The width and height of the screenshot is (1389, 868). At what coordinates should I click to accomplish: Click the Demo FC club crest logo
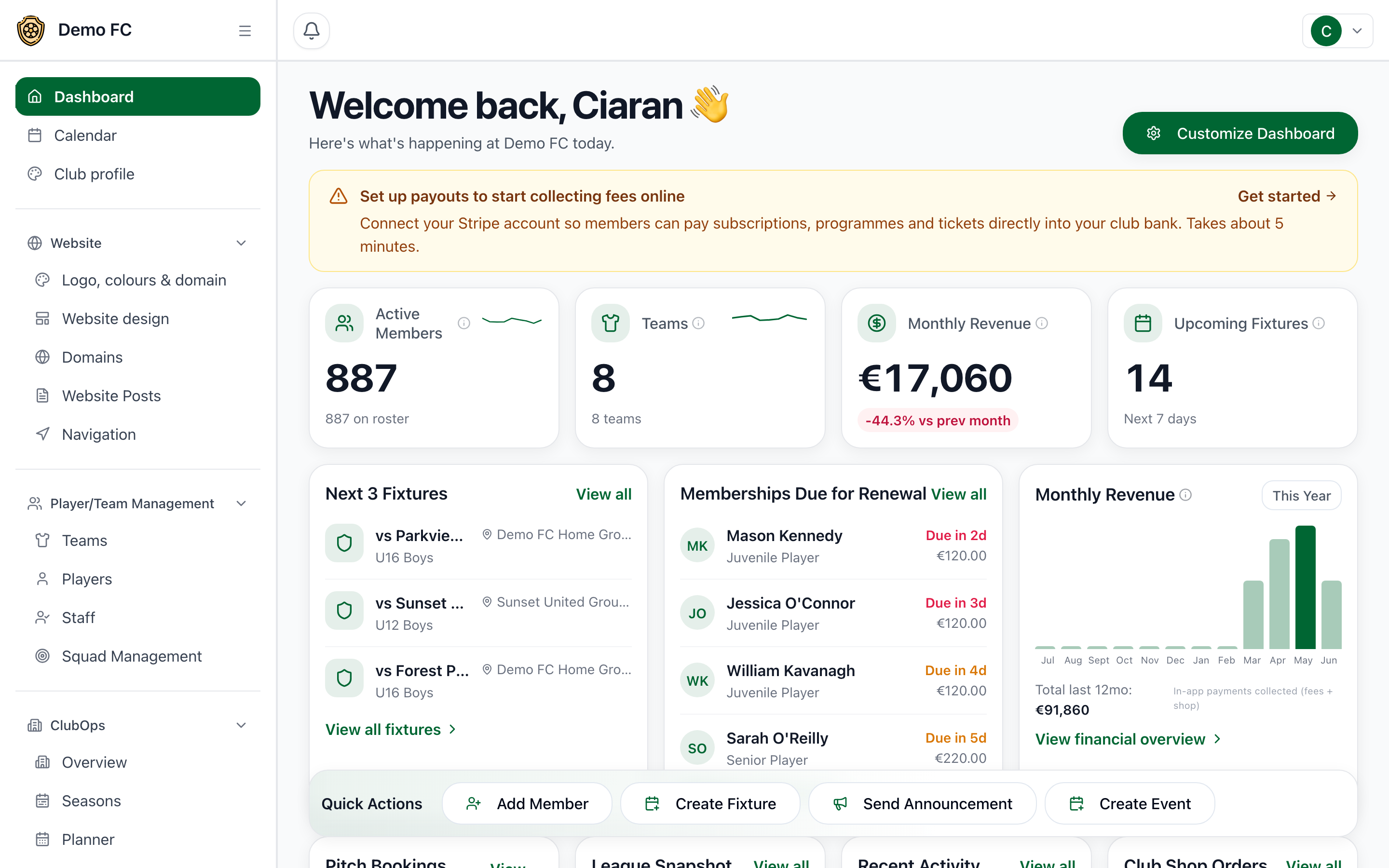tap(31, 30)
